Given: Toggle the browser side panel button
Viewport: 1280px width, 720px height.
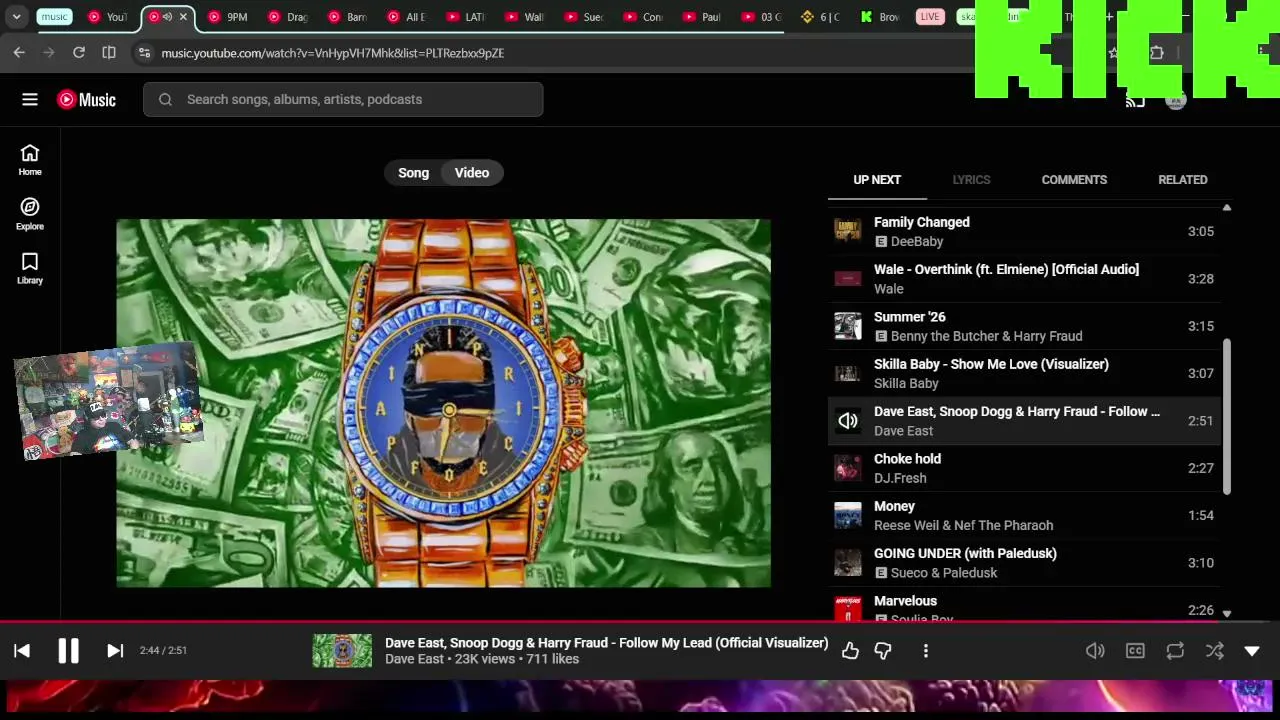Looking at the screenshot, I should (x=109, y=53).
